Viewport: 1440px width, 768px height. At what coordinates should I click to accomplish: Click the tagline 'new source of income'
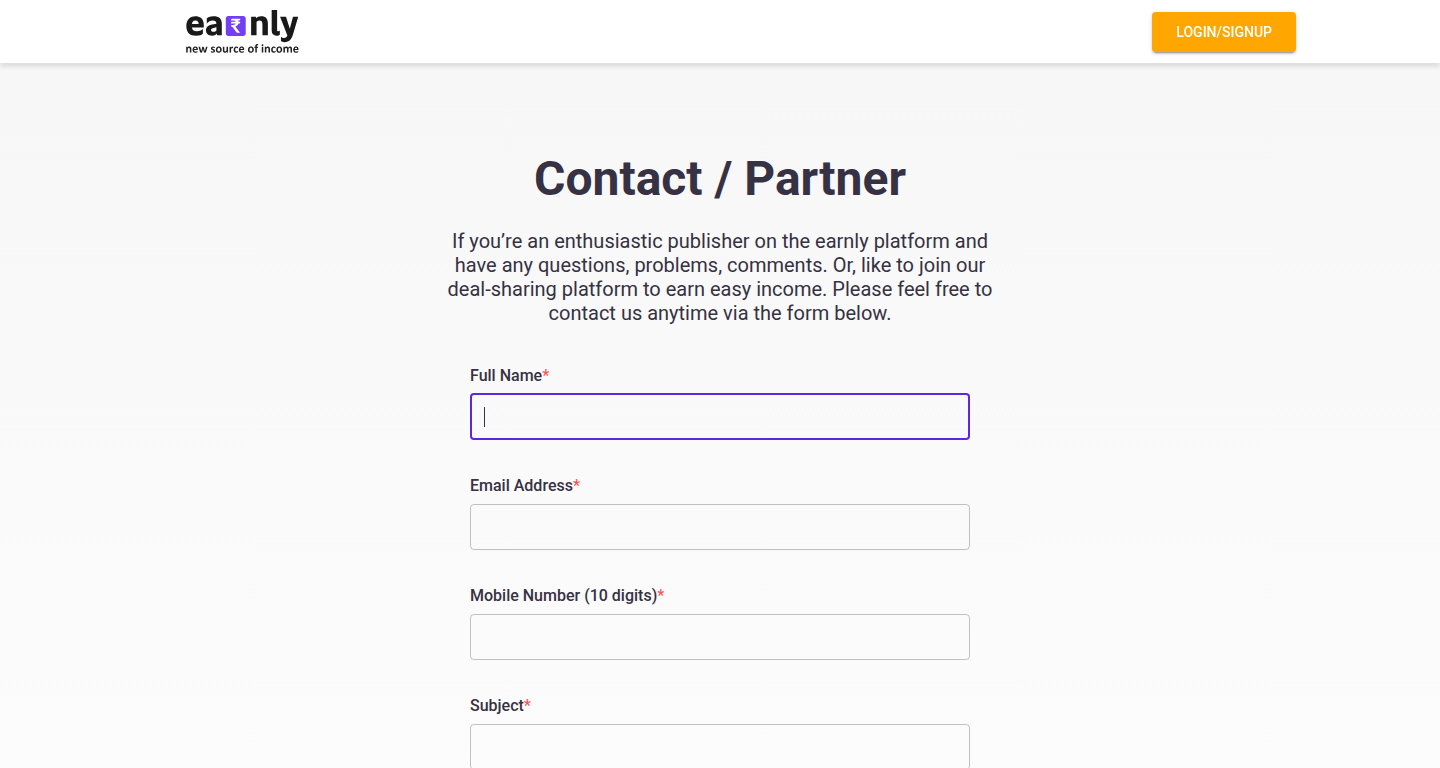click(241, 49)
